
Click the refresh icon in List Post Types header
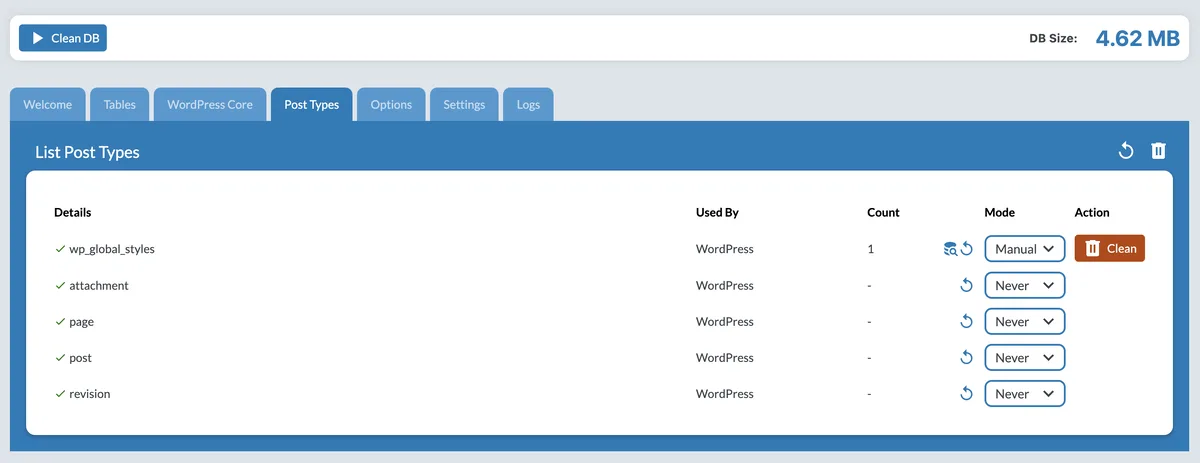click(1126, 151)
